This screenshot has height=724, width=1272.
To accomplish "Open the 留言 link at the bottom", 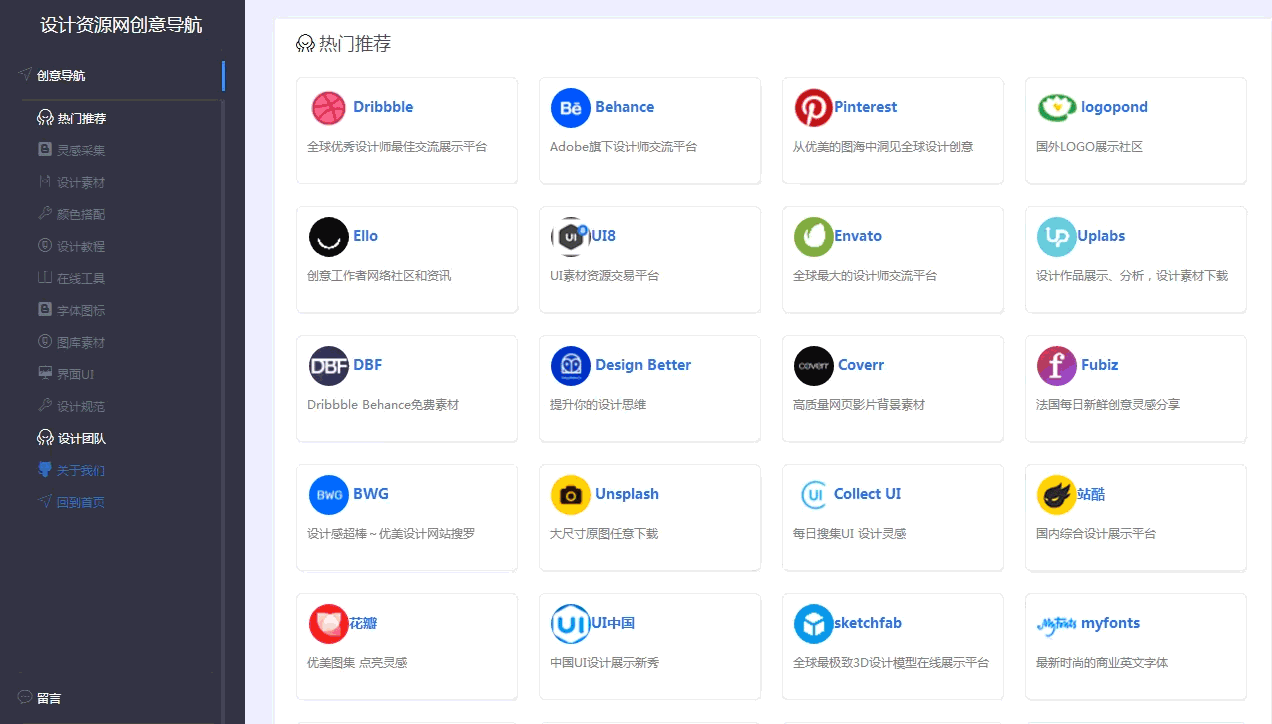I will click(49, 698).
